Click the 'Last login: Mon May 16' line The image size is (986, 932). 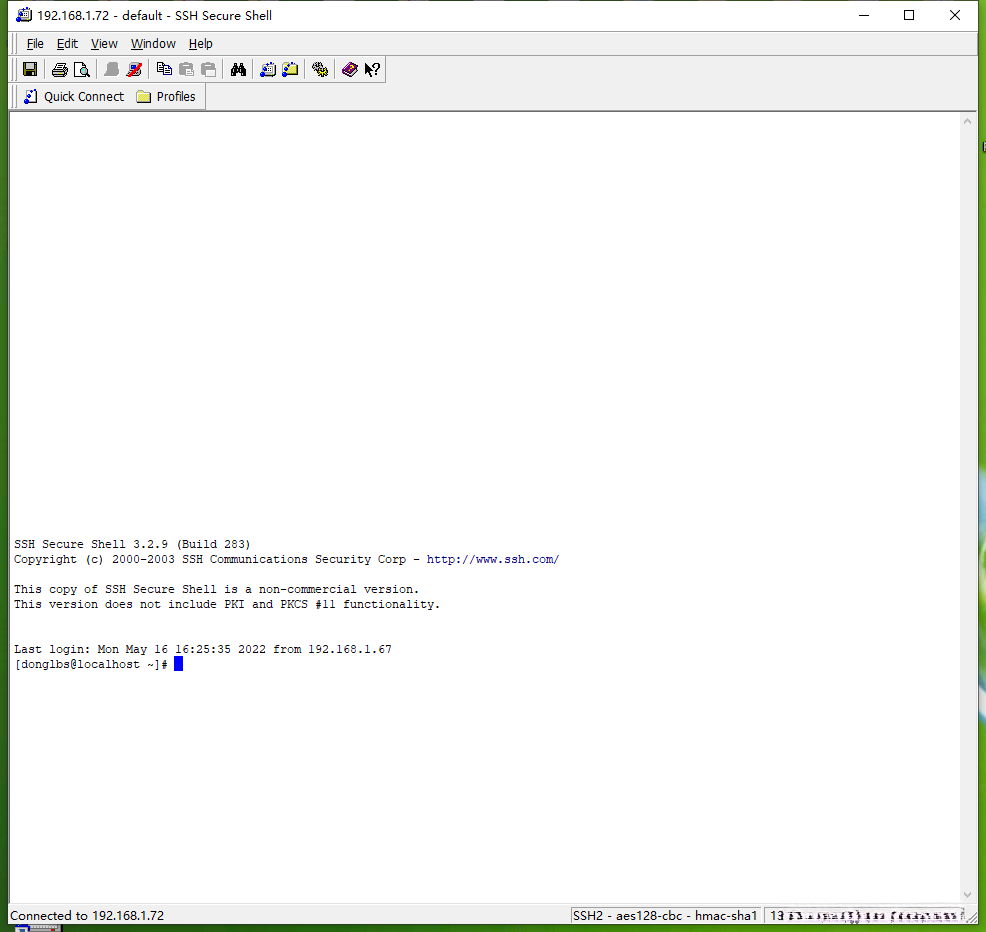point(203,649)
